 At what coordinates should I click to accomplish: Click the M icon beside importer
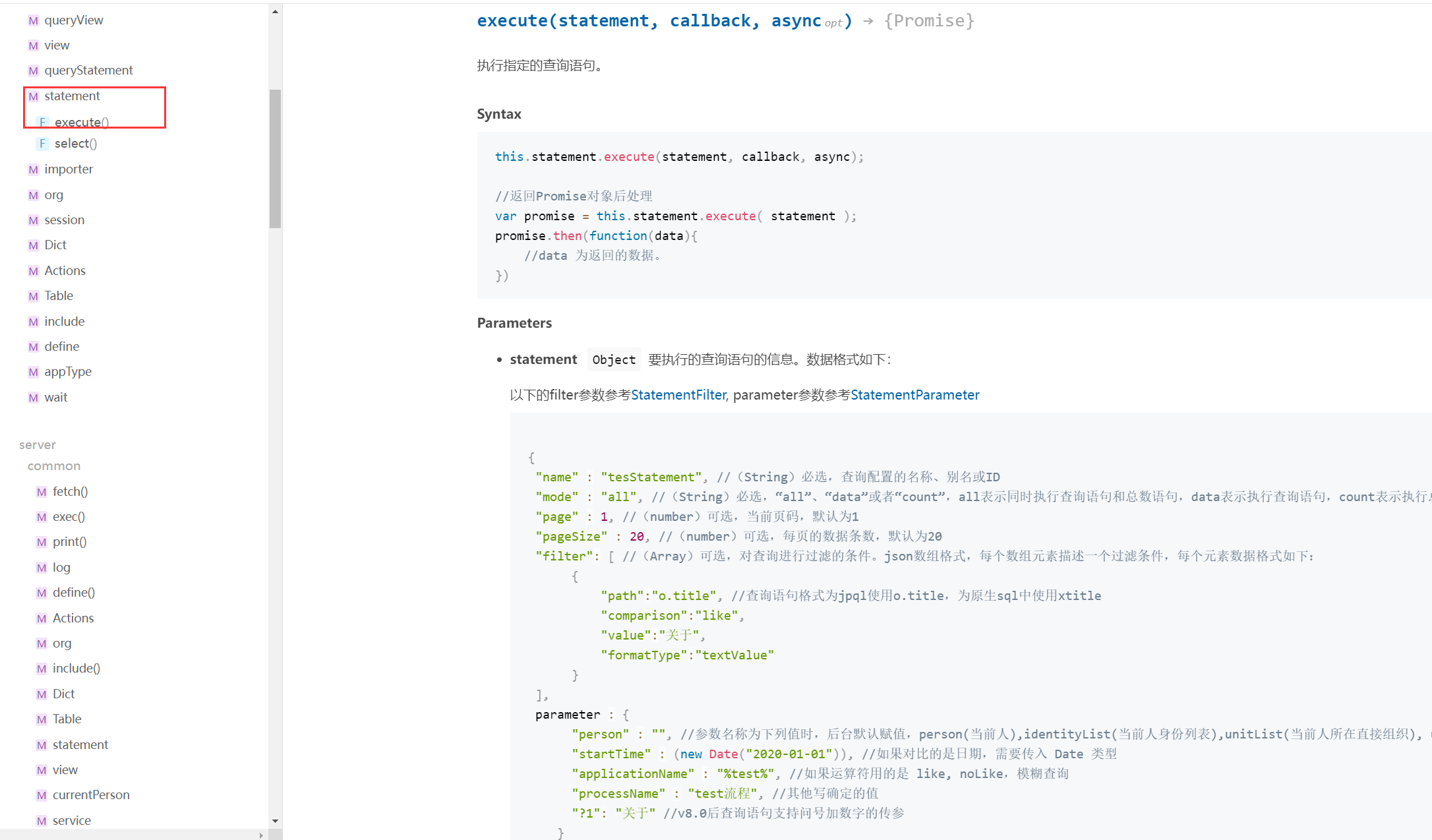(x=33, y=169)
